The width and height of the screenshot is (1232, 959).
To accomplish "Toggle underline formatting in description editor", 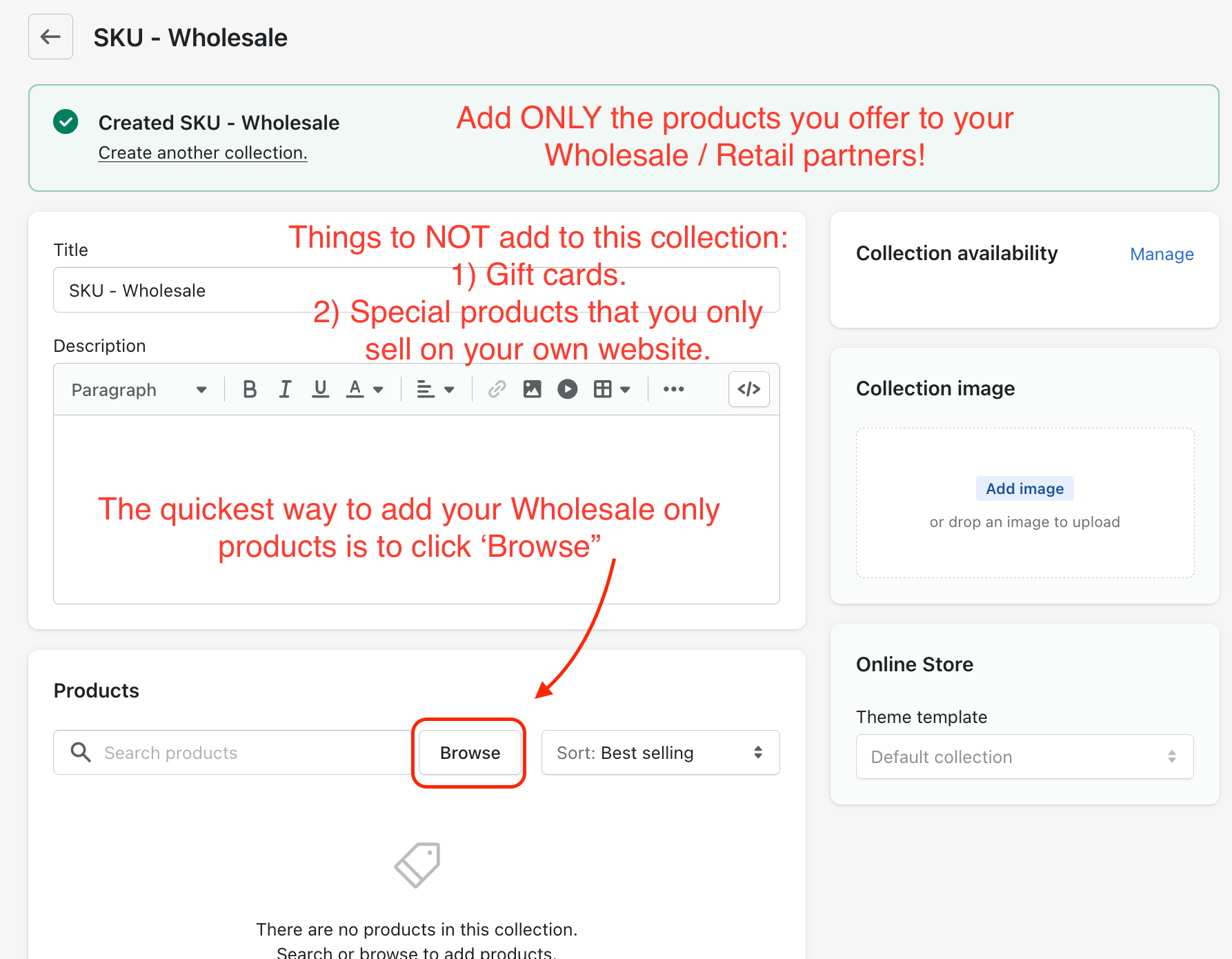I will coord(320,390).
